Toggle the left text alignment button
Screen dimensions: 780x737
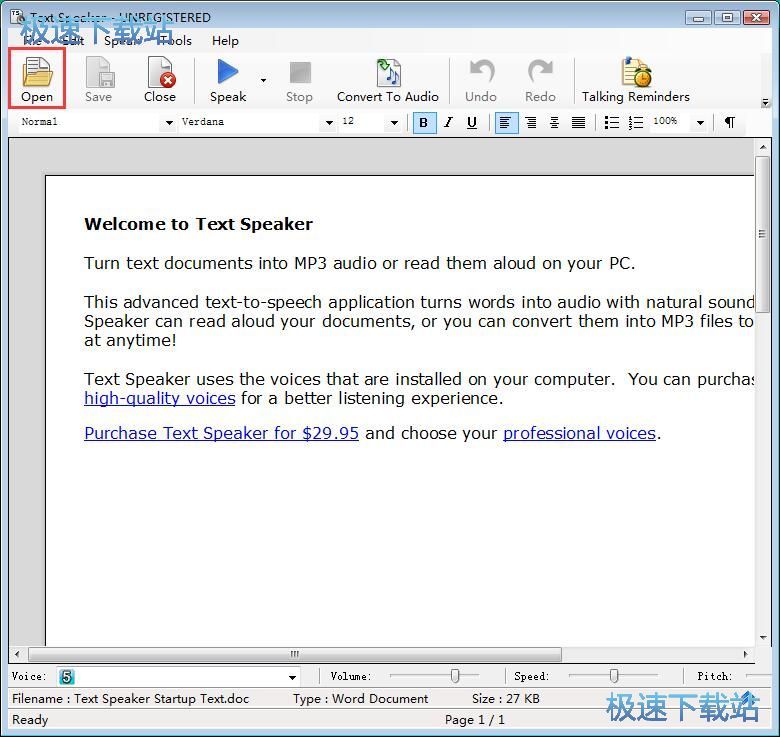tap(505, 122)
